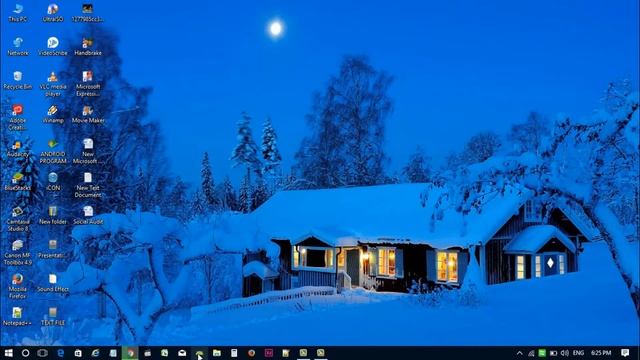Select the iCON desktop icon
This screenshot has height=360, width=640.
point(53,182)
